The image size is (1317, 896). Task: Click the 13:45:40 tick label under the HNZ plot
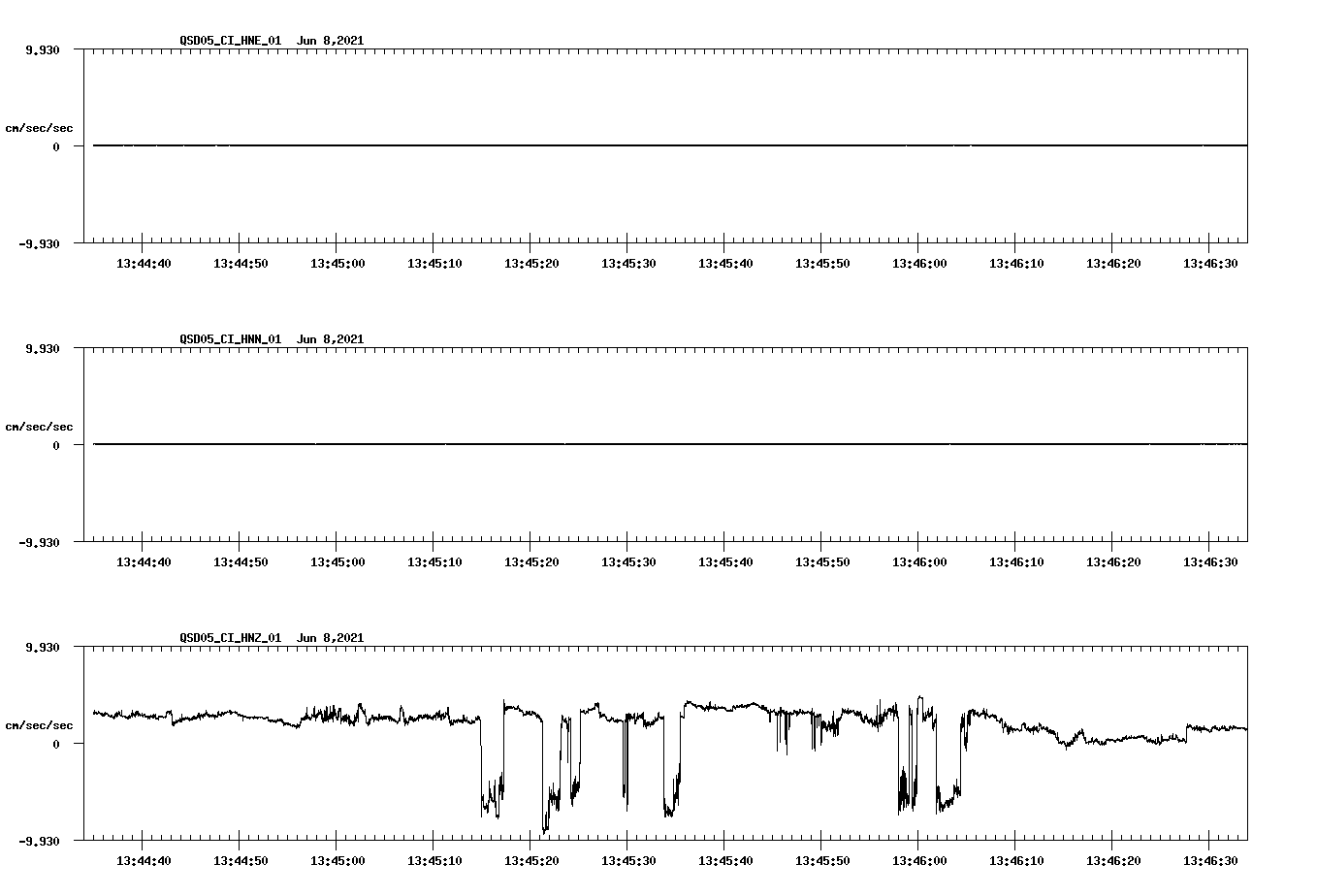coord(725,861)
